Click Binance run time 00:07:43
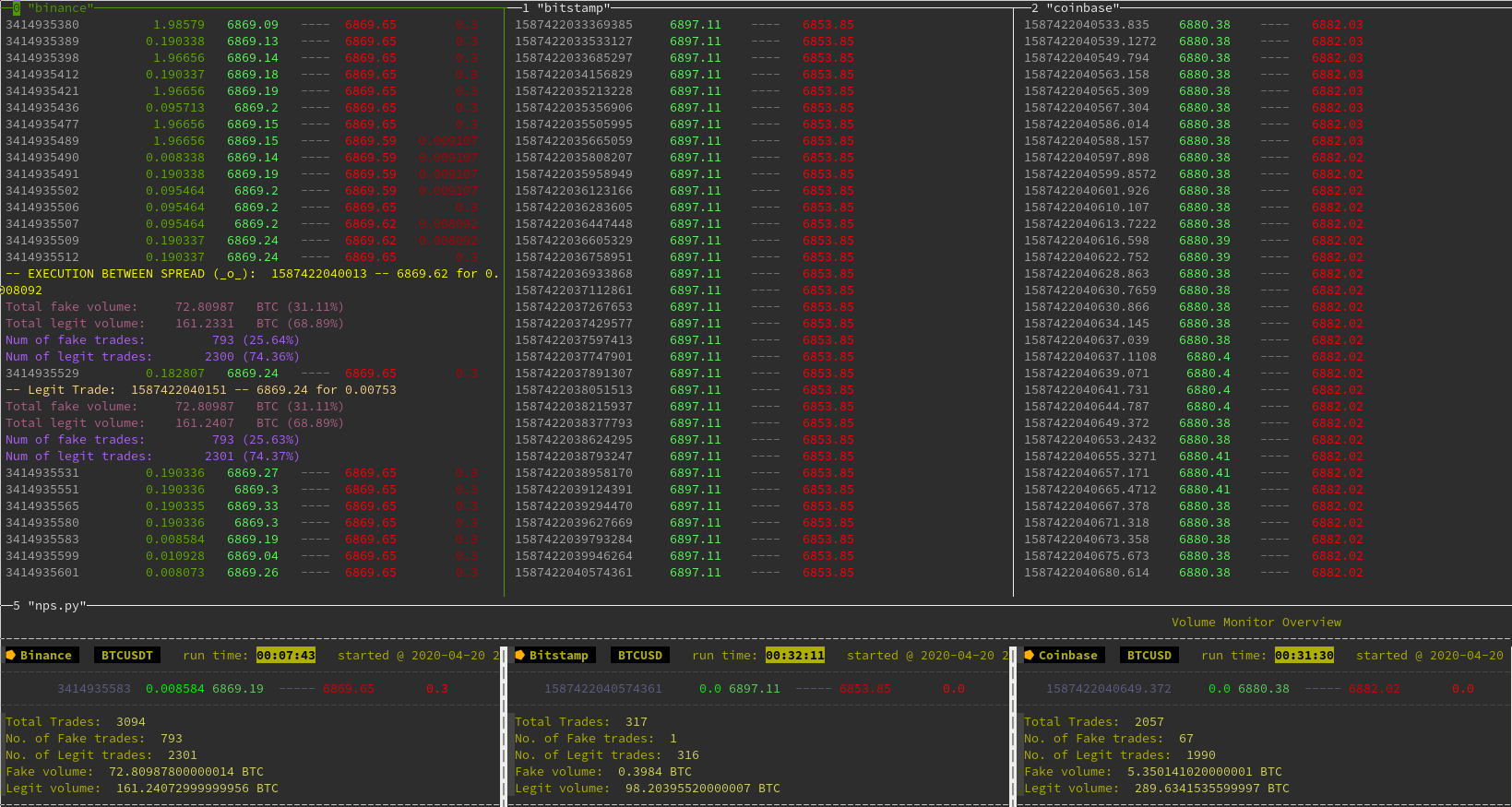 [x=286, y=656]
